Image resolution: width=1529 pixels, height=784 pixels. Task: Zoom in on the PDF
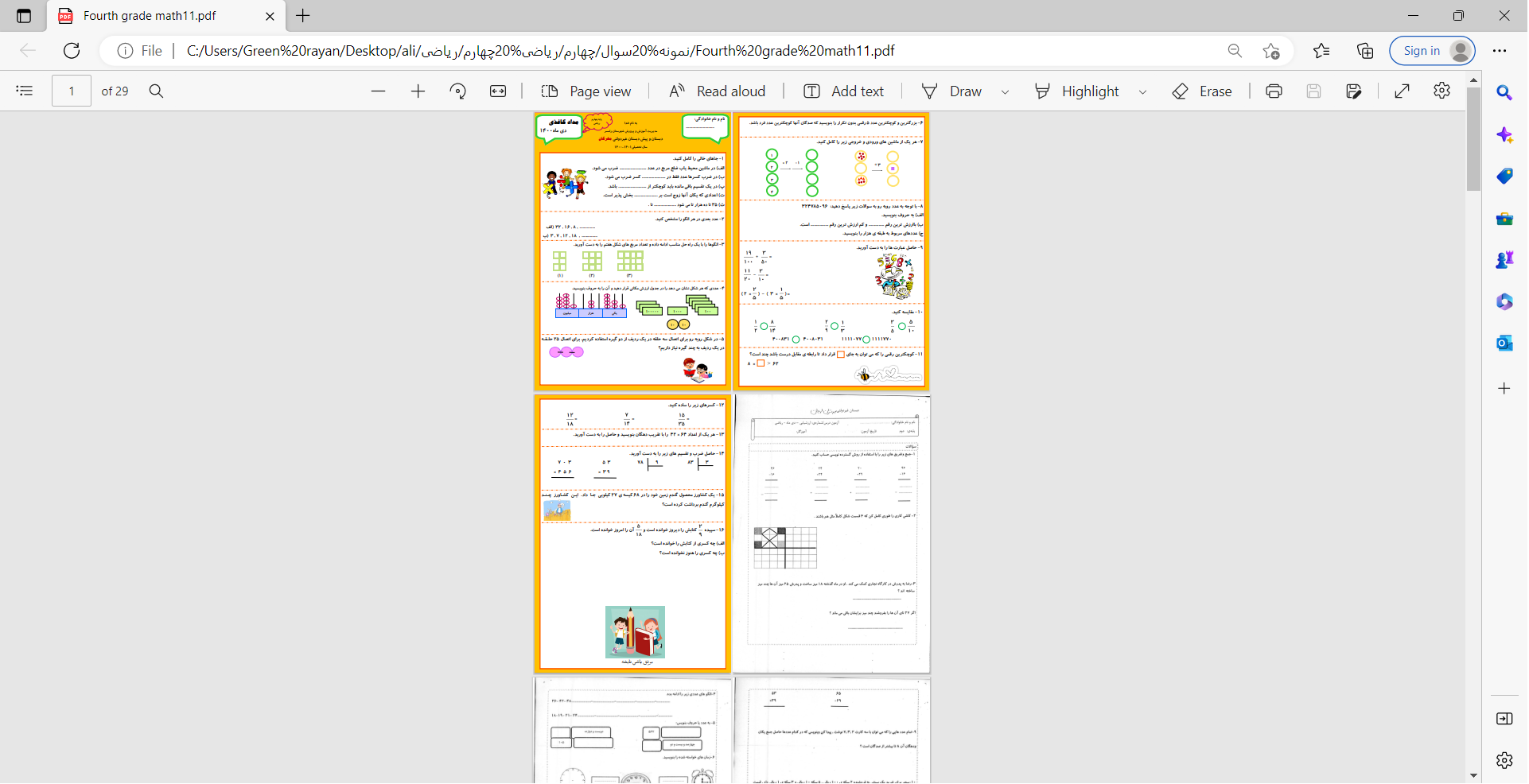click(418, 91)
